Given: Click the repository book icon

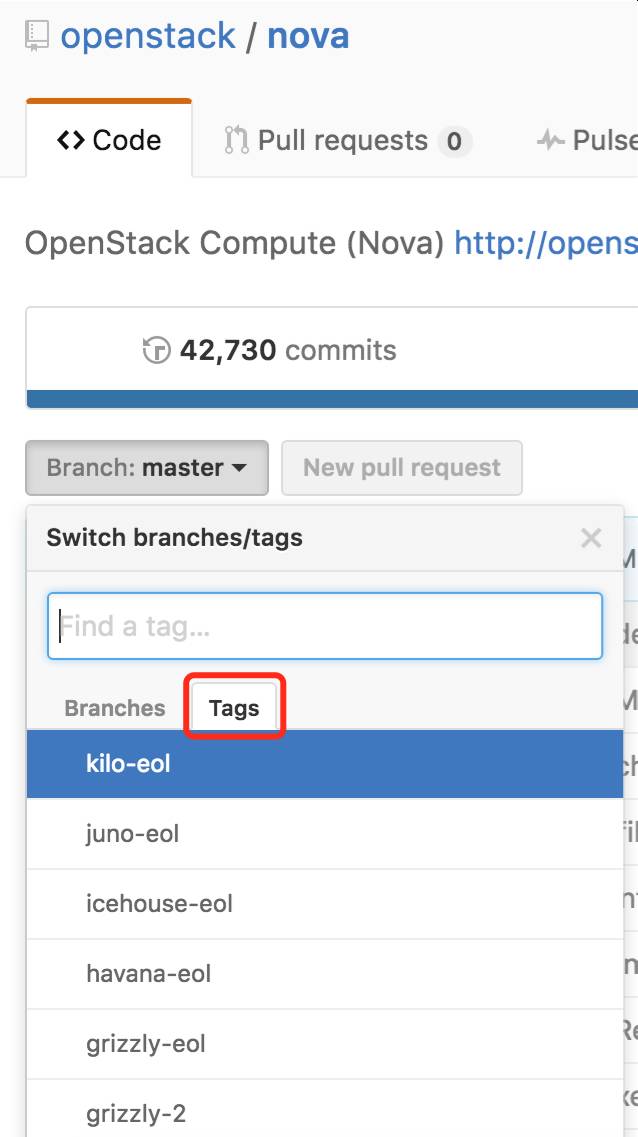Looking at the screenshot, I should pyautogui.click(x=36, y=36).
